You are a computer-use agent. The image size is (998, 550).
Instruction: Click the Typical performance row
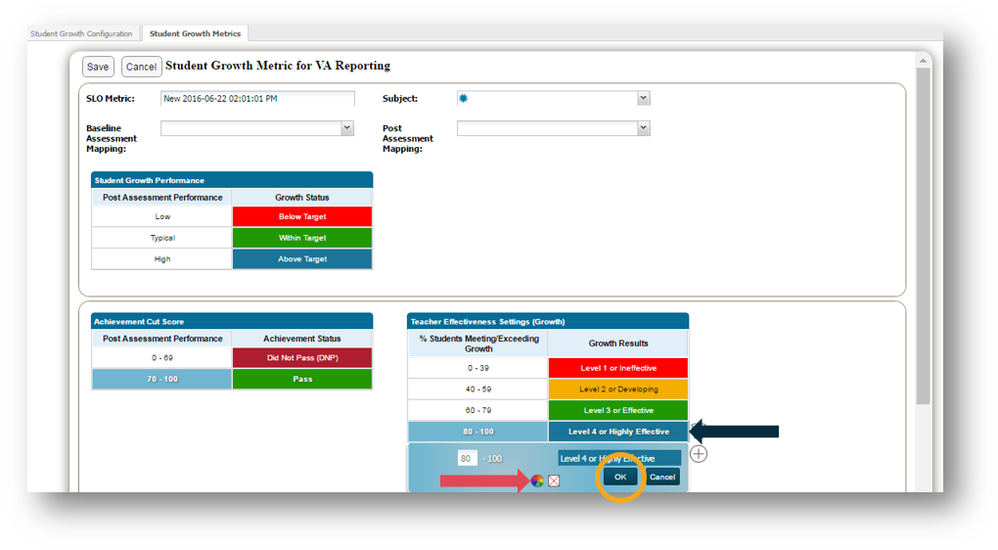click(x=162, y=237)
